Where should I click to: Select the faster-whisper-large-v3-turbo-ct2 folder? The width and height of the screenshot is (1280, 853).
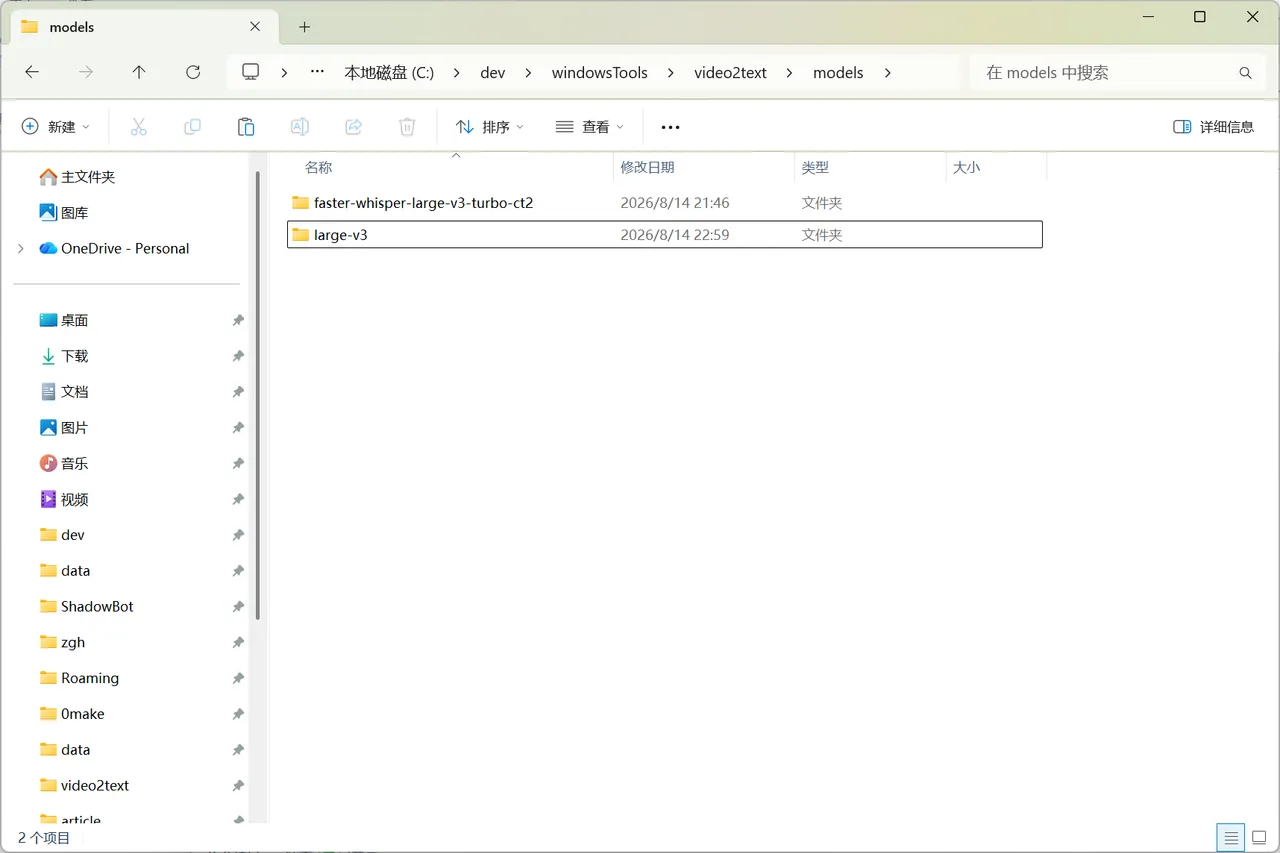tap(665, 203)
